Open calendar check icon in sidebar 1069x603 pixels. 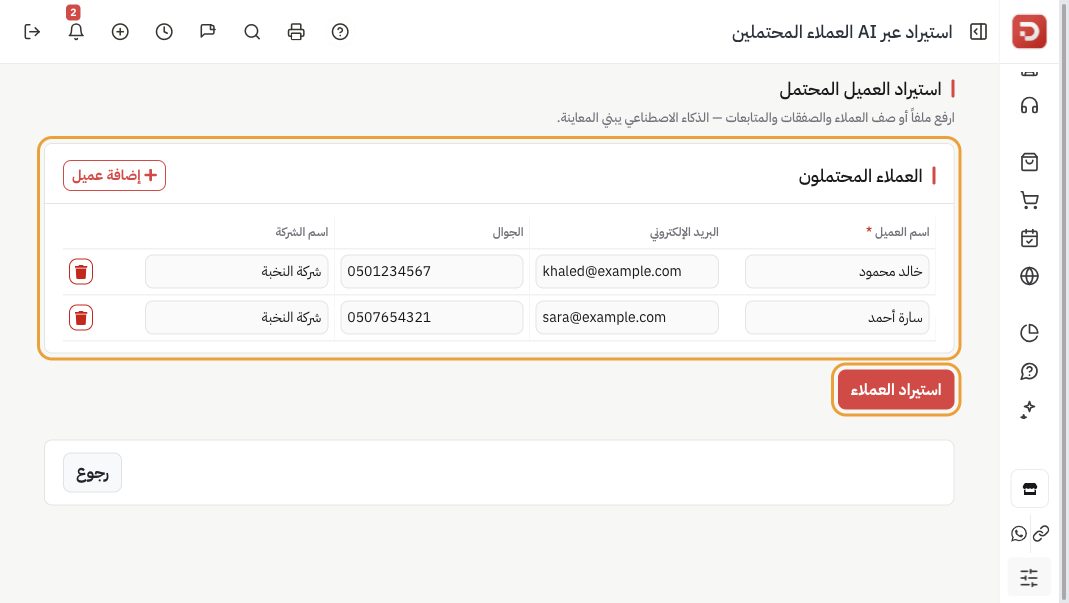tap(1029, 238)
